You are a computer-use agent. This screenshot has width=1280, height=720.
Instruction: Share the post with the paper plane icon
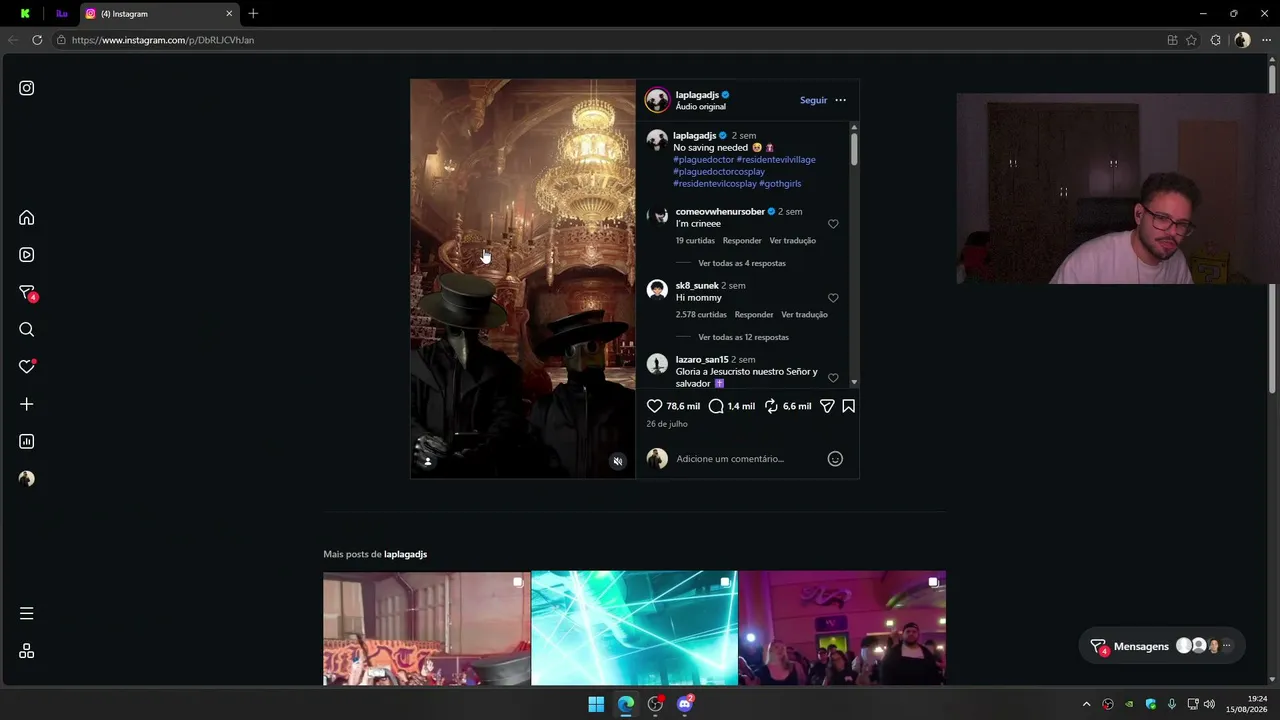point(827,406)
